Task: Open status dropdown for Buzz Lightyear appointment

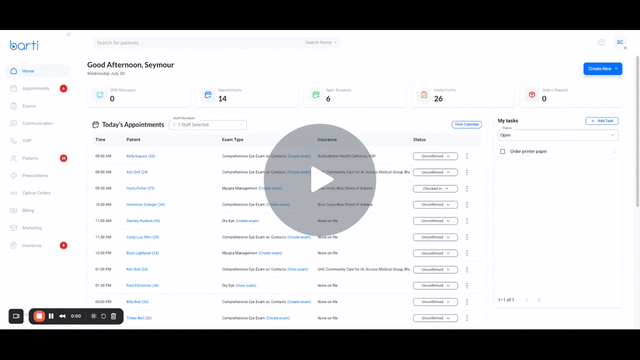Action: point(435,253)
